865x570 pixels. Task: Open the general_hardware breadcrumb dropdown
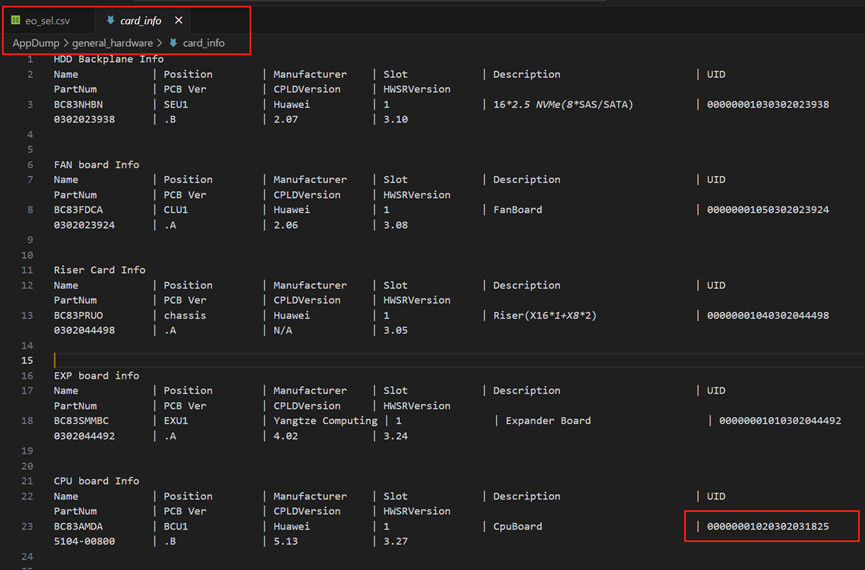tap(112, 43)
